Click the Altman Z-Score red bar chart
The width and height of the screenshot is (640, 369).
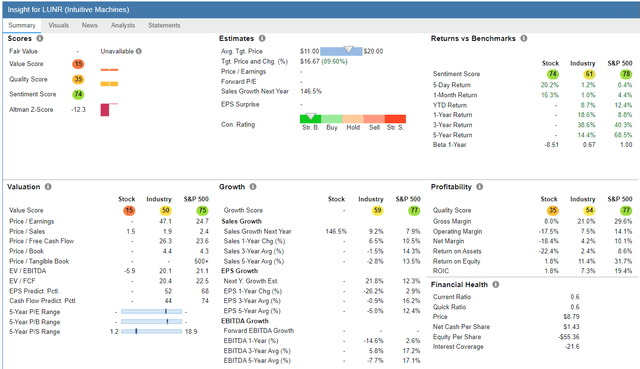[105, 110]
